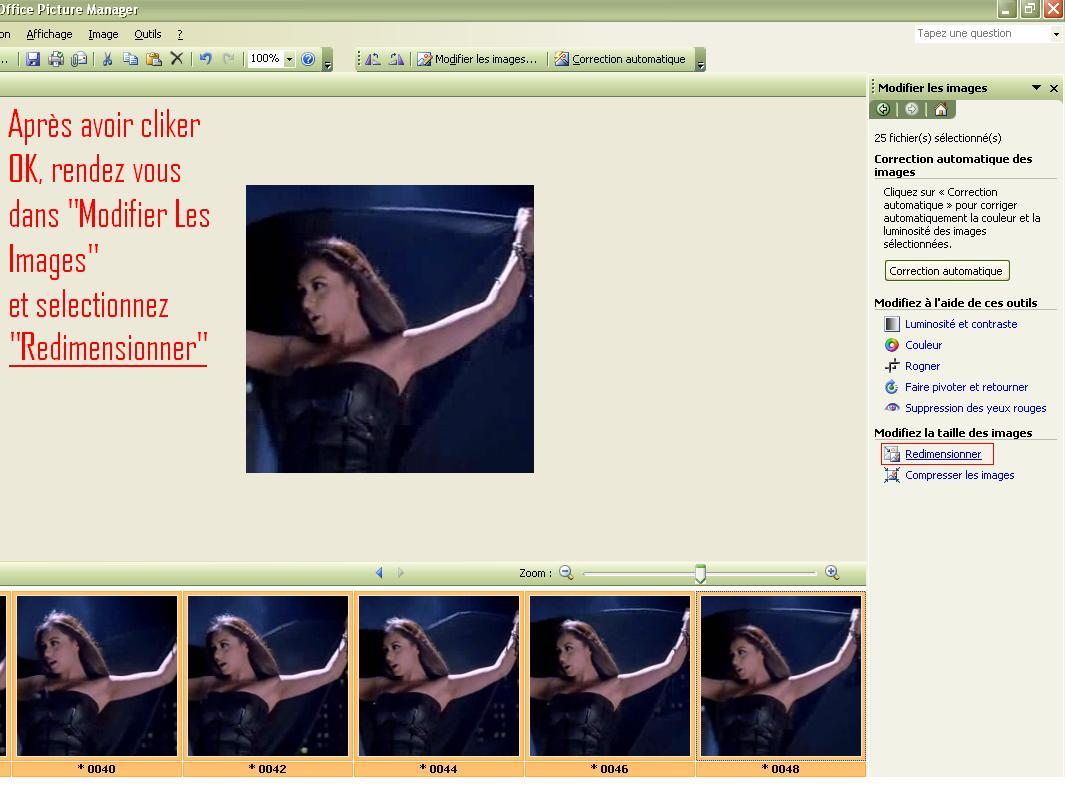Click the task pane Forward arrow icon
The width and height of the screenshot is (1065, 801).
[x=911, y=109]
